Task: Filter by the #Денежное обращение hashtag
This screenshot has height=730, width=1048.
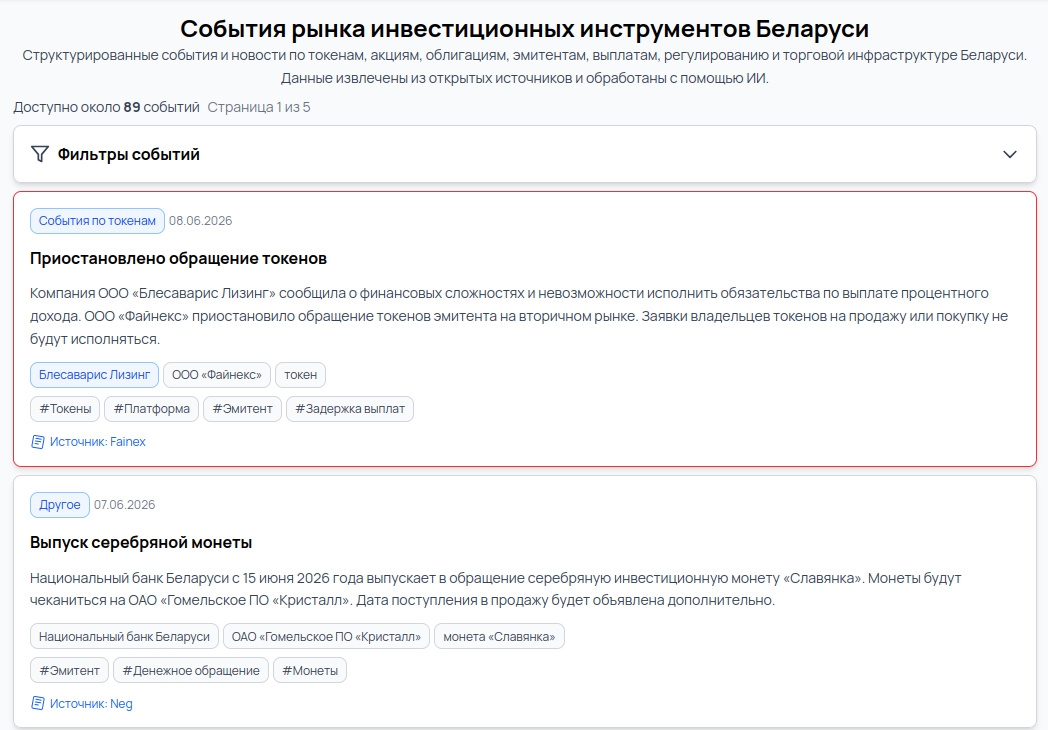Action: point(190,671)
